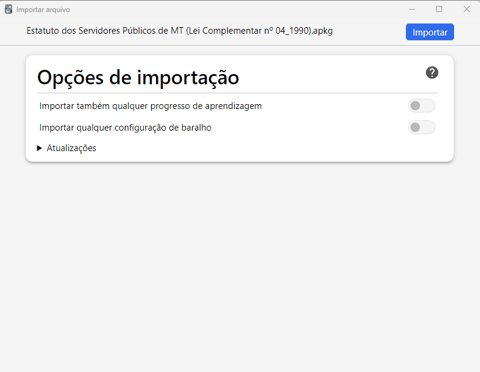Close the Importar arquivo dialog
This screenshot has height=372, width=480.
467,9
